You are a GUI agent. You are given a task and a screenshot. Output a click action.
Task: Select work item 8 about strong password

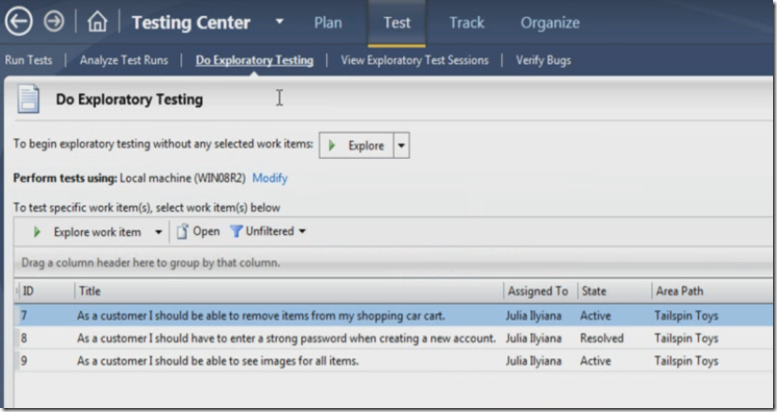tap(393, 338)
